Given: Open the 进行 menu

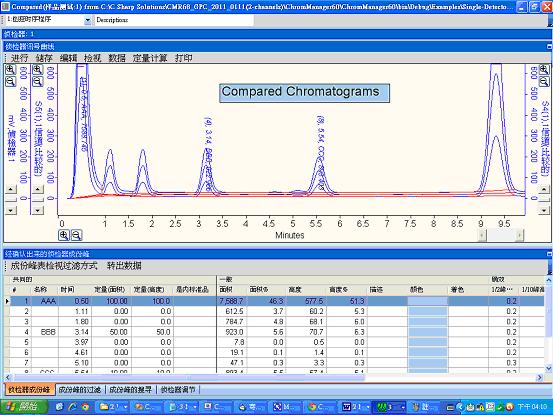Looking at the screenshot, I should (19, 58).
